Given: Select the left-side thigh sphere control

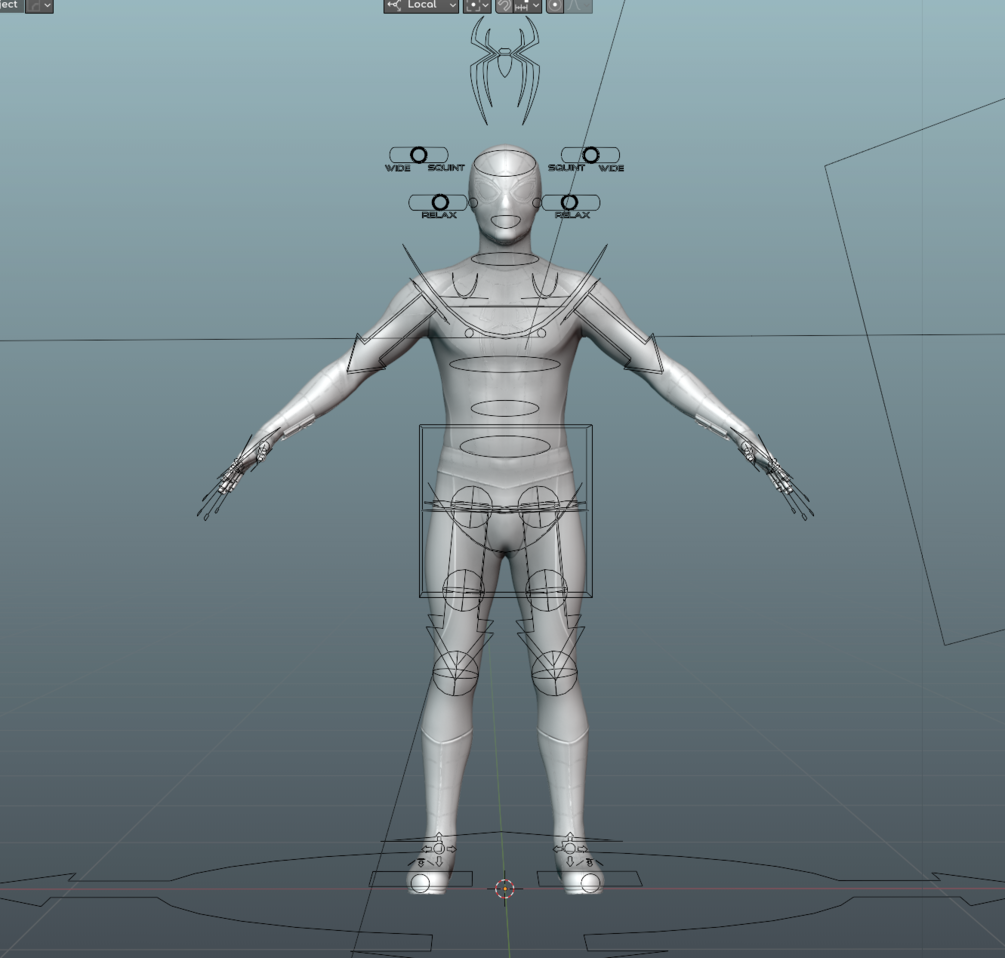Looking at the screenshot, I should tap(463, 590).
